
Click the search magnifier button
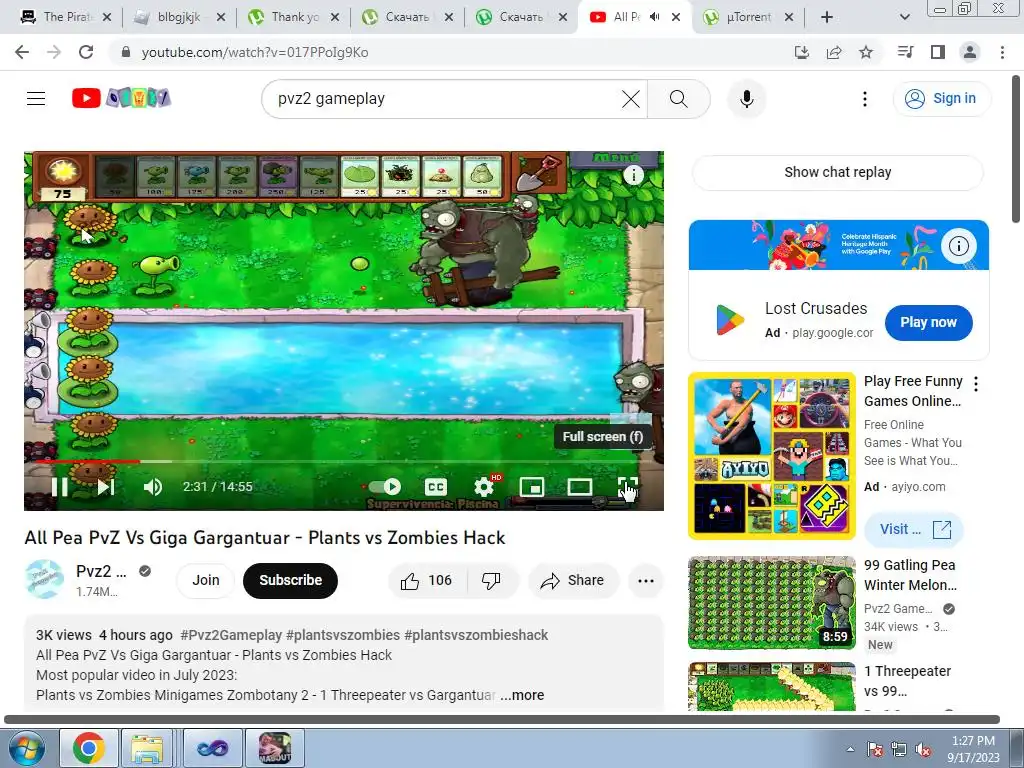679,99
